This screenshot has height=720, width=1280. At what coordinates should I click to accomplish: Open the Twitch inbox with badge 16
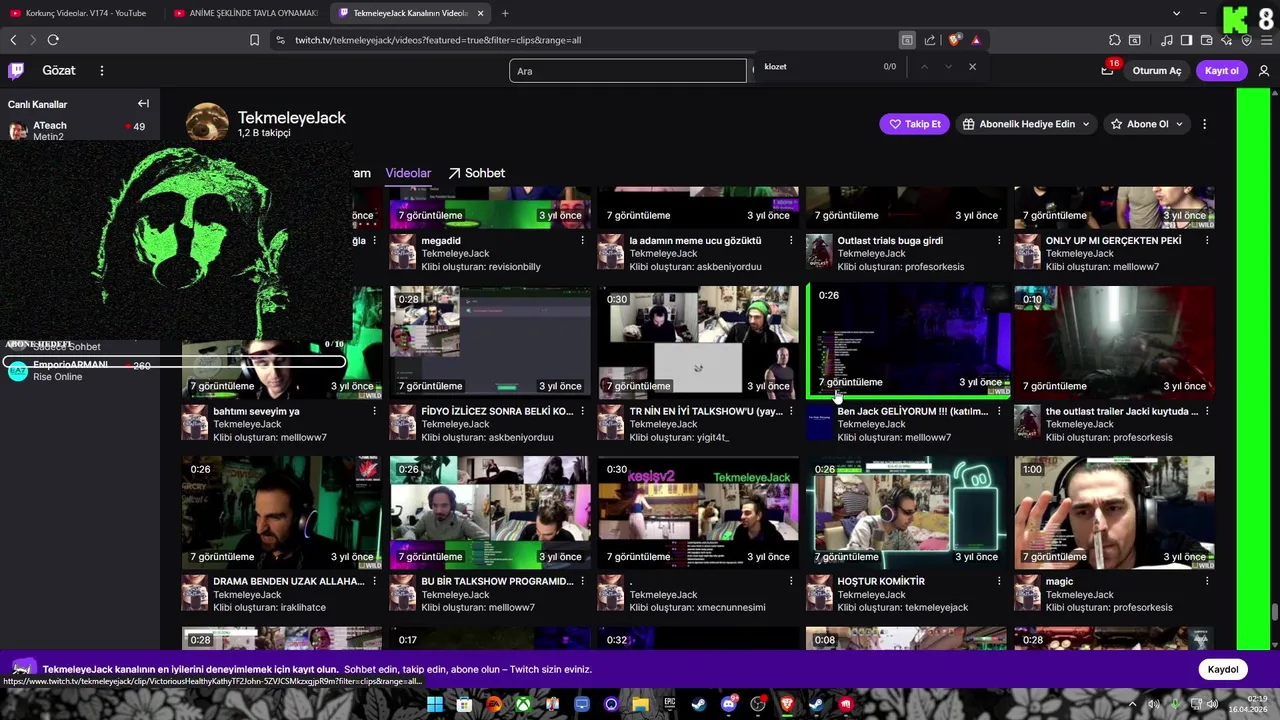click(1107, 70)
